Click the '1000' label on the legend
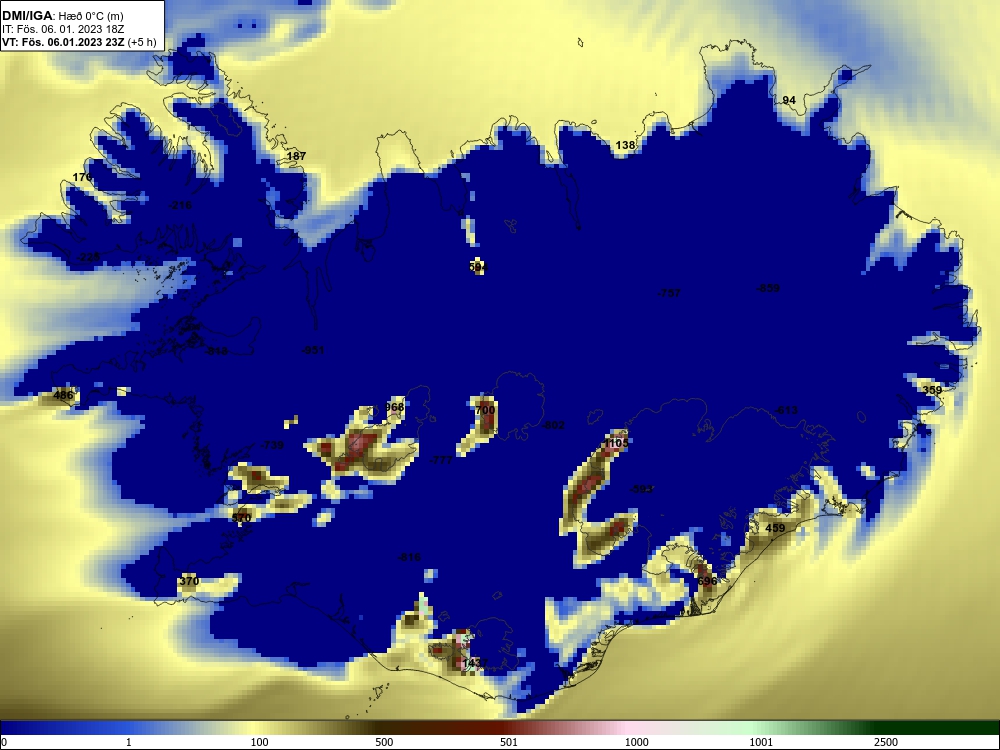 pos(636,742)
